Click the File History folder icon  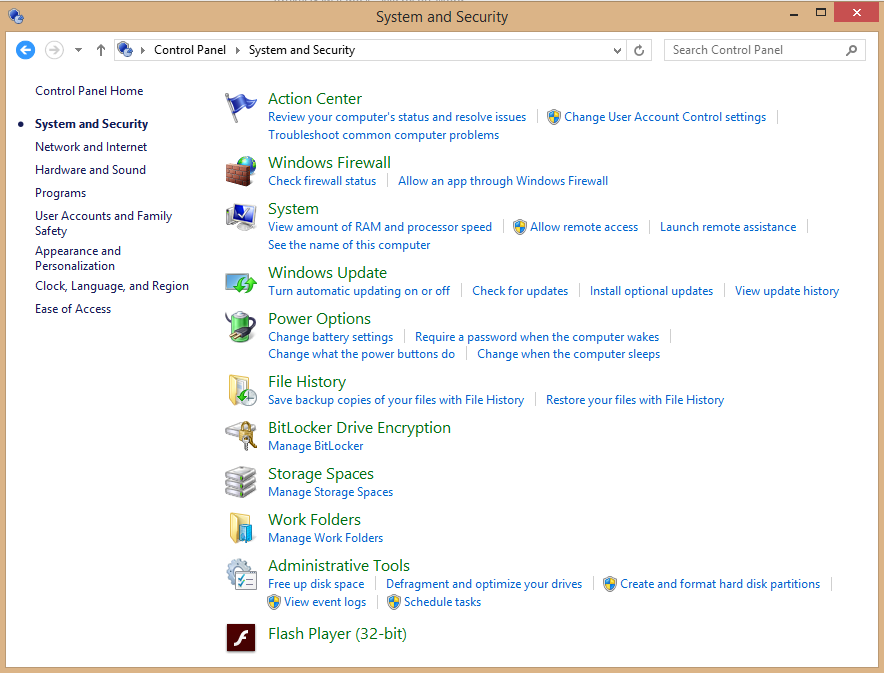(242, 390)
